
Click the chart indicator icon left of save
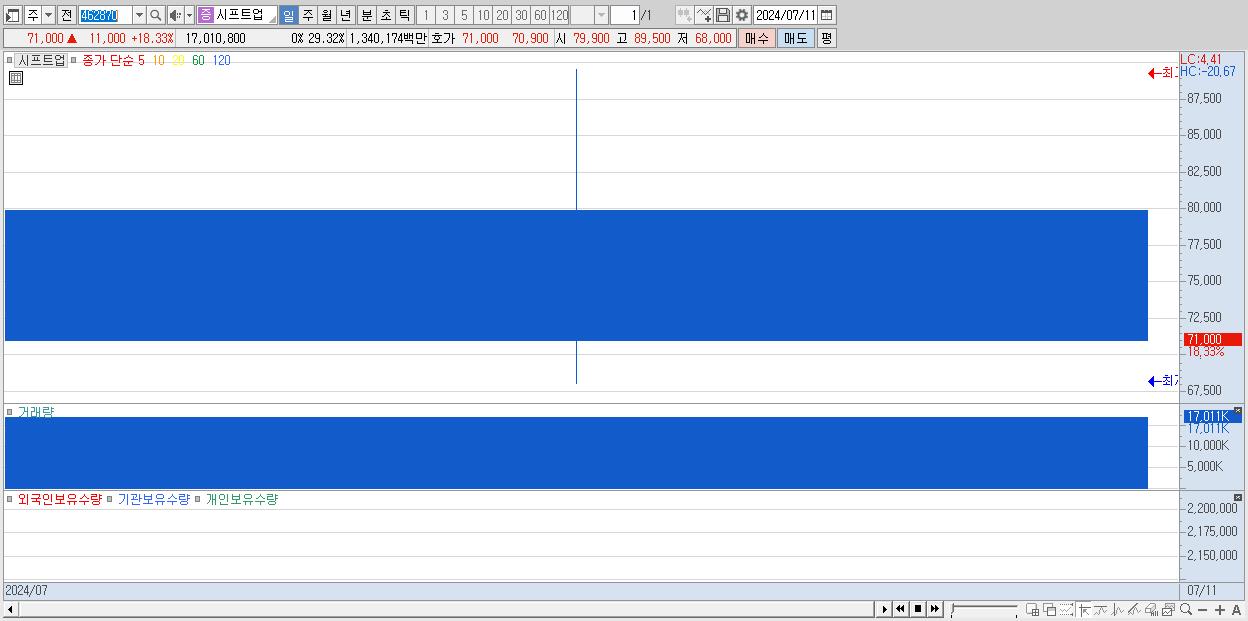tap(704, 15)
